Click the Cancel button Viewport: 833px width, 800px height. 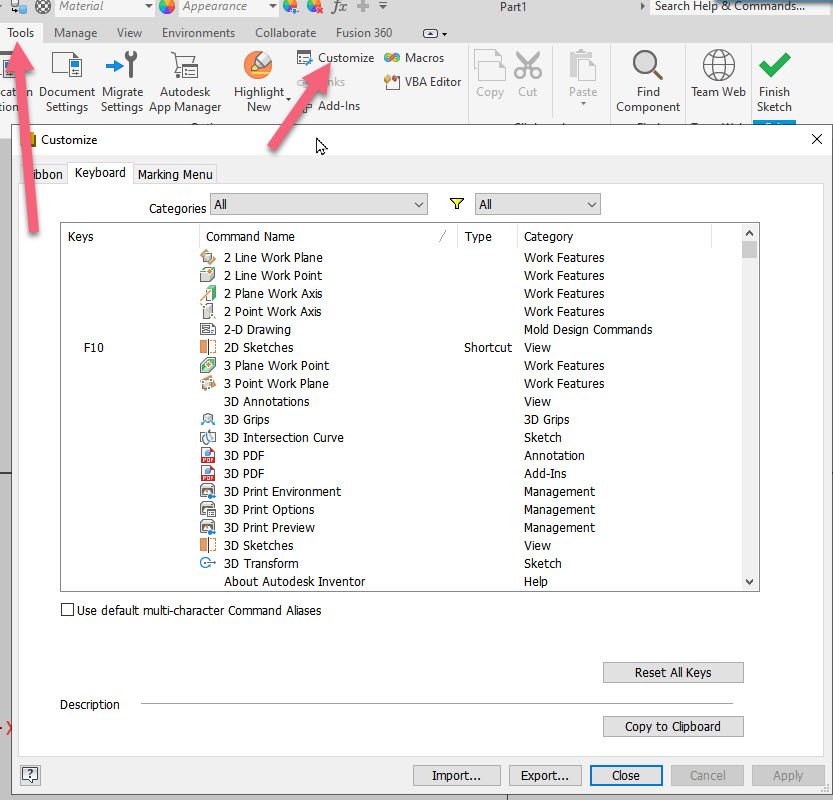tap(707, 775)
